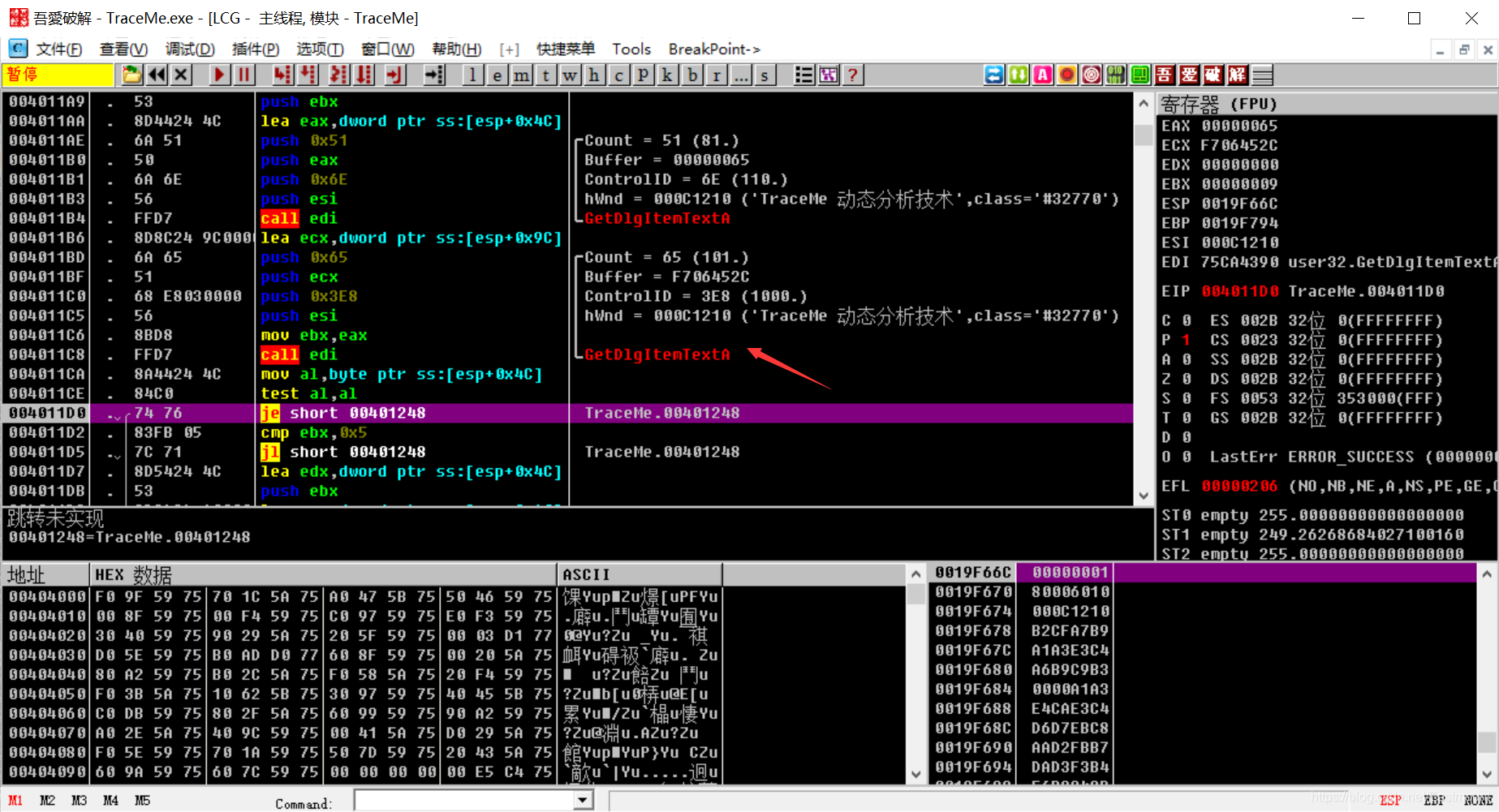Show handles with the 'h' button
The image size is (1499, 812).
pyautogui.click(x=595, y=75)
